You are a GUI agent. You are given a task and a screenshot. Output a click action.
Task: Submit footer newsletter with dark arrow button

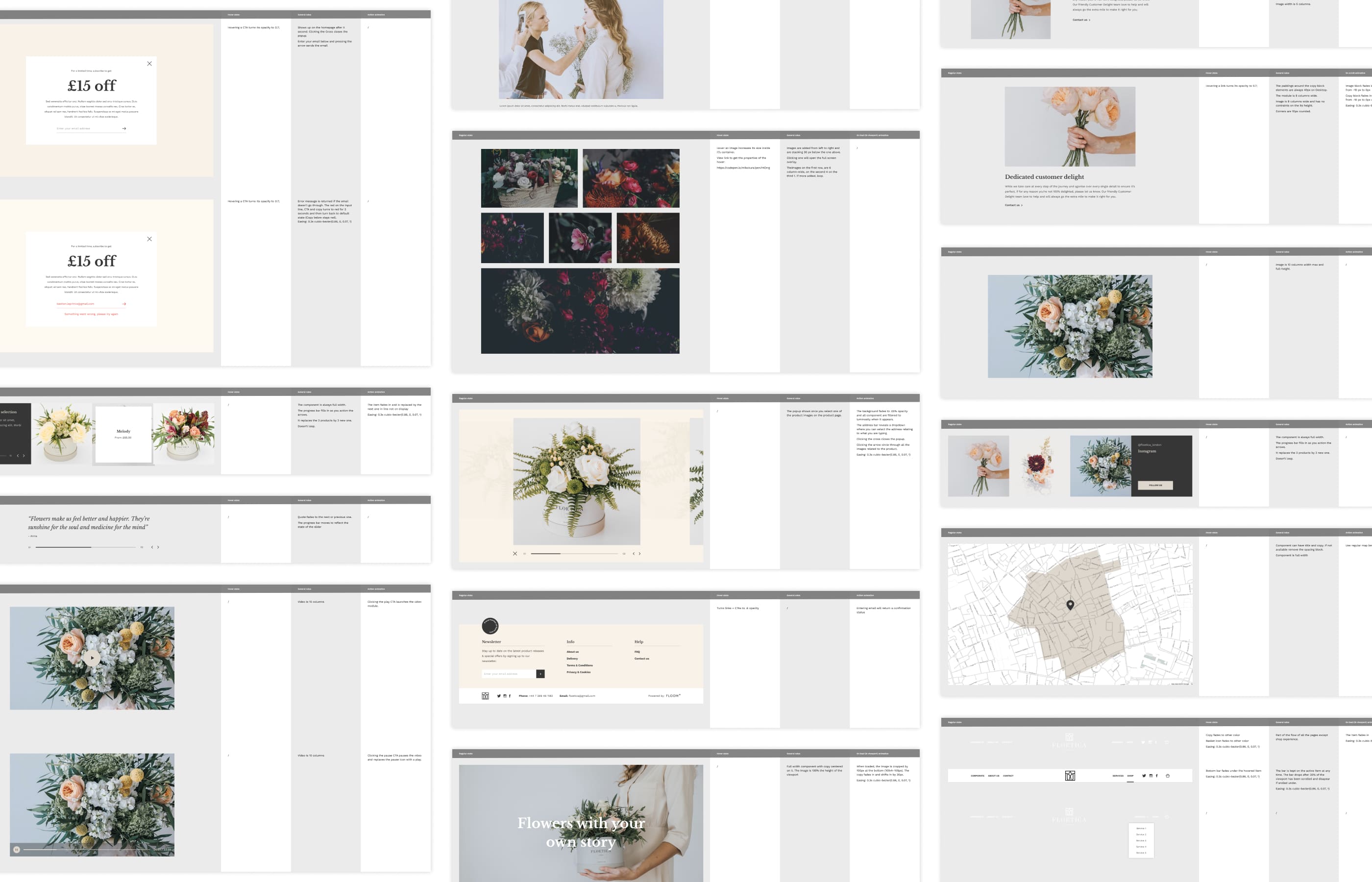(540, 674)
